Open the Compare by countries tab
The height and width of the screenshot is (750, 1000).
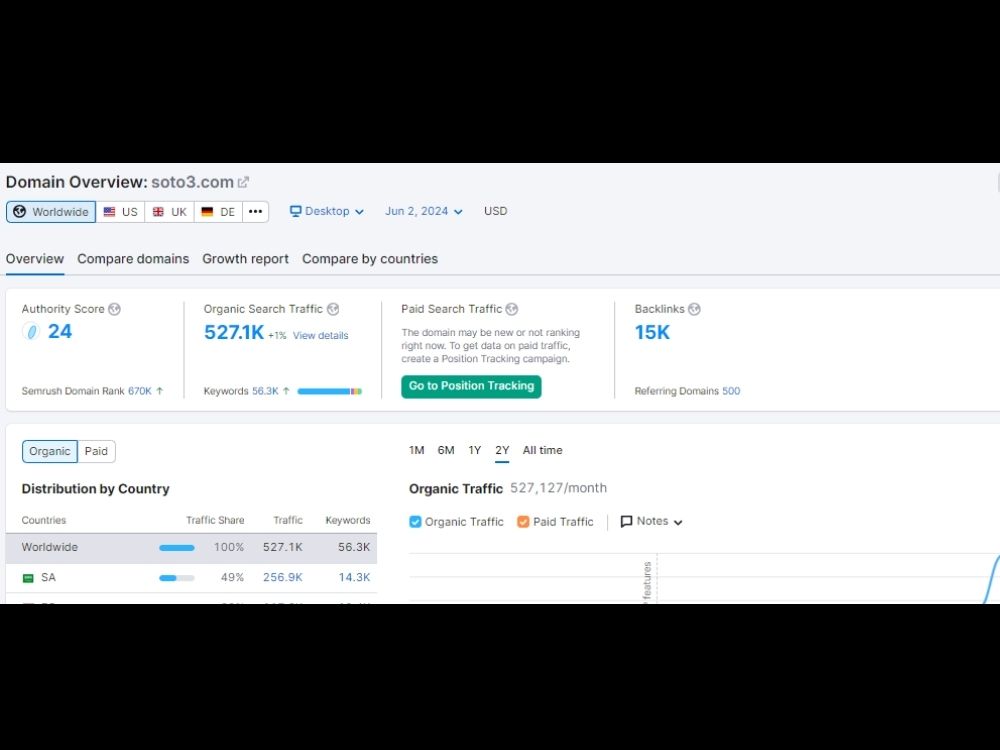pyautogui.click(x=370, y=259)
